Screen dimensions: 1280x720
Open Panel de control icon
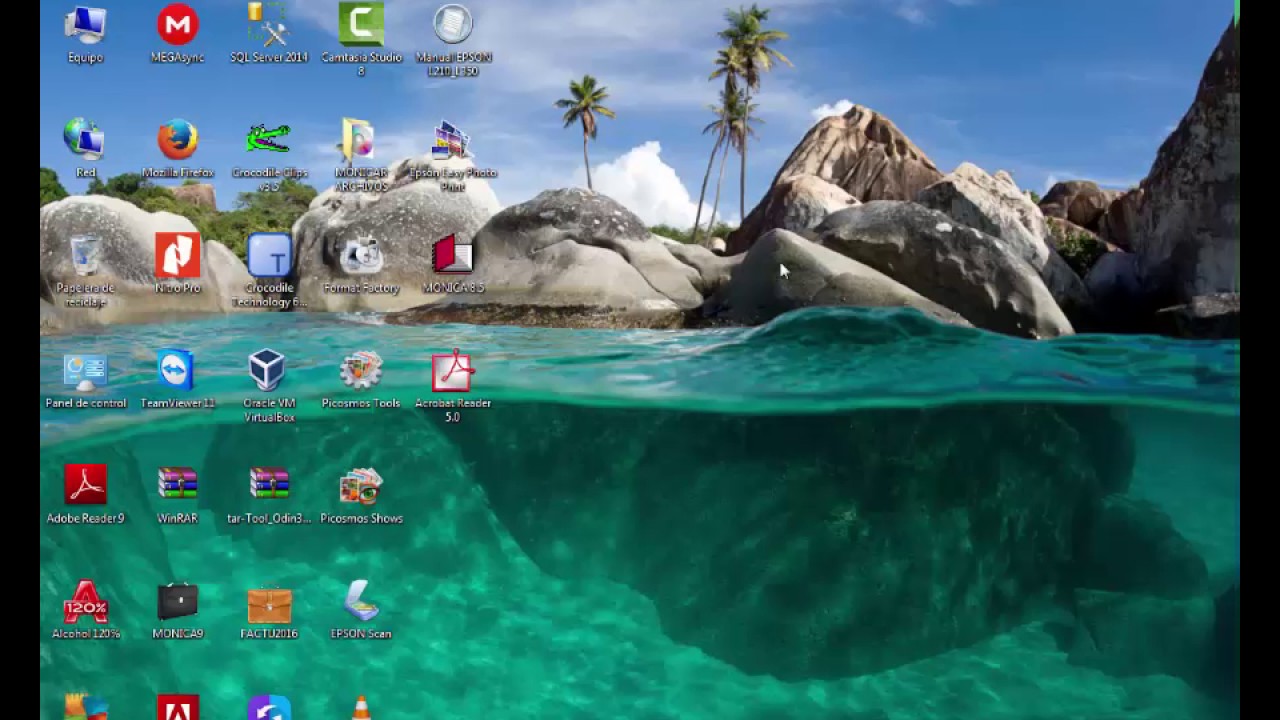tap(85, 371)
